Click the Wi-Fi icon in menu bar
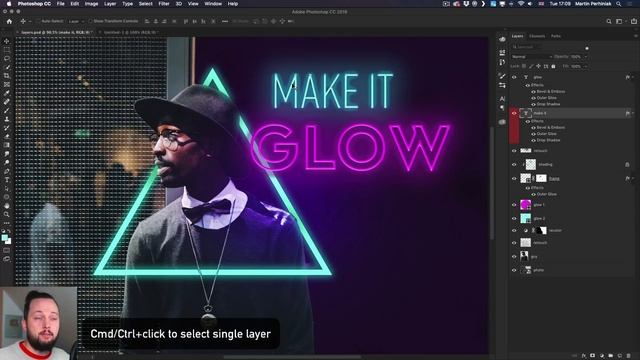This screenshot has height=360, width=640. point(521,4)
